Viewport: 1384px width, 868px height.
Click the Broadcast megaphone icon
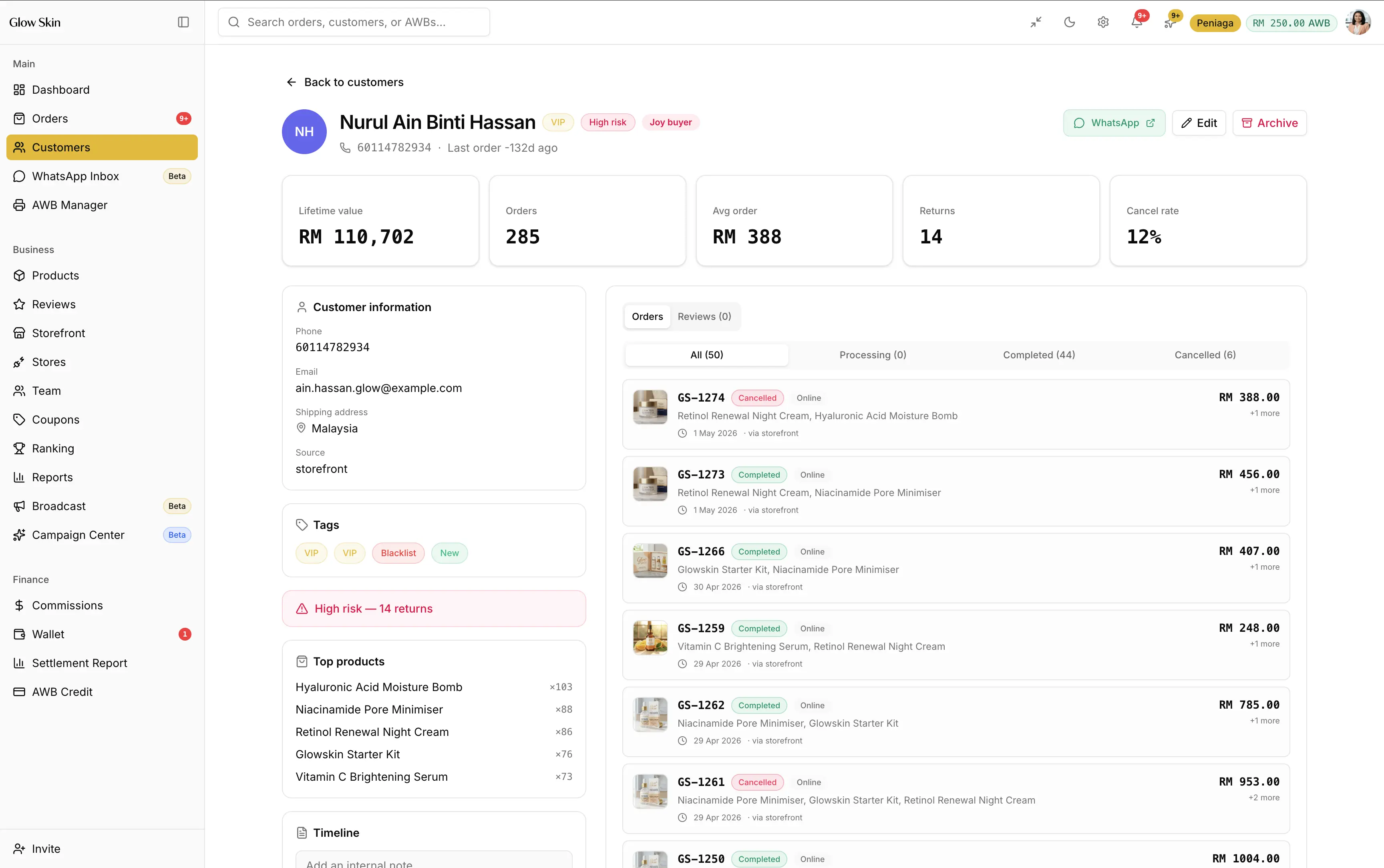(x=20, y=506)
